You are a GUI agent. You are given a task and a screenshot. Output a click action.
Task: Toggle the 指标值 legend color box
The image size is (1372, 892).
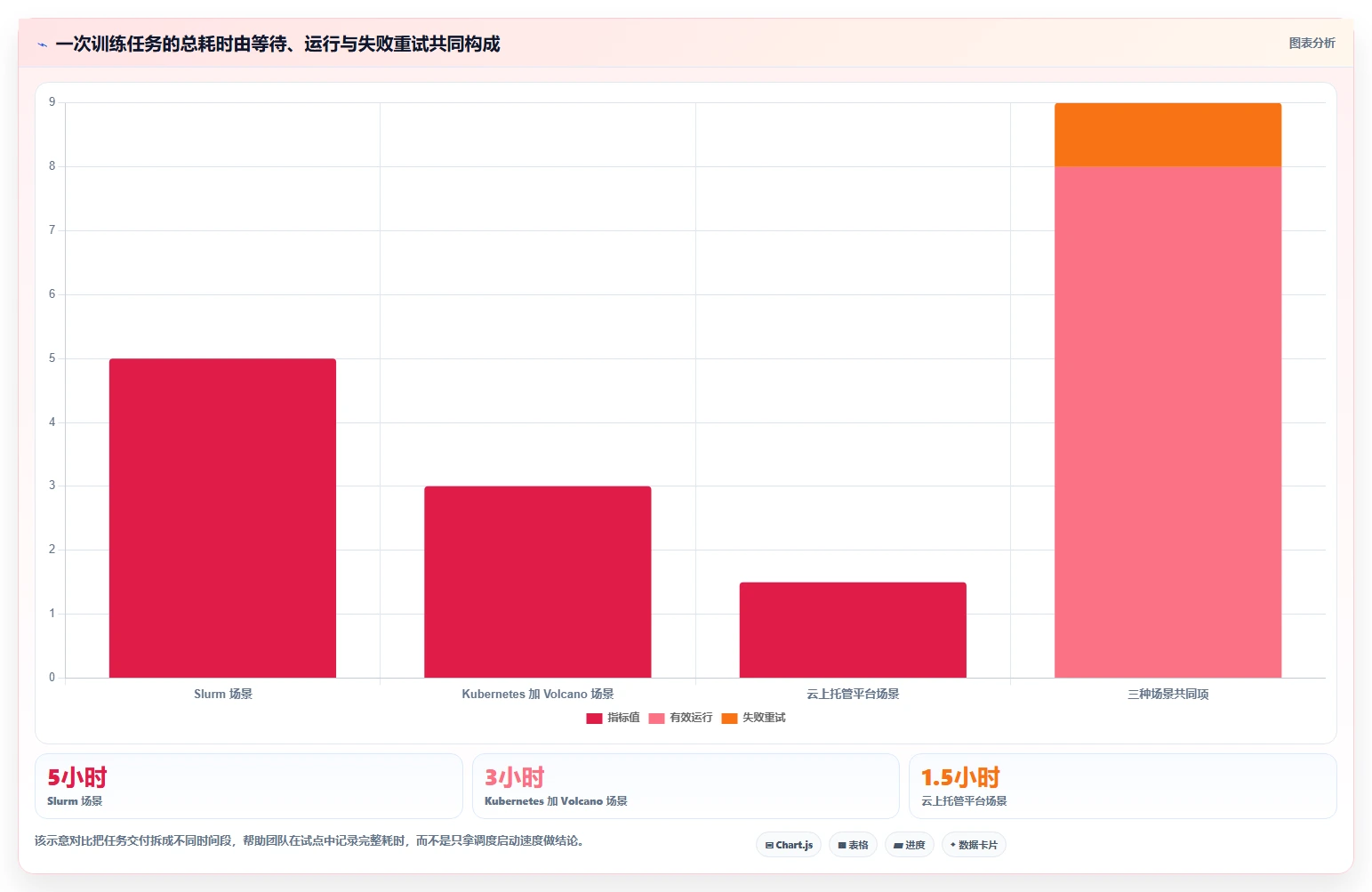[x=594, y=719]
